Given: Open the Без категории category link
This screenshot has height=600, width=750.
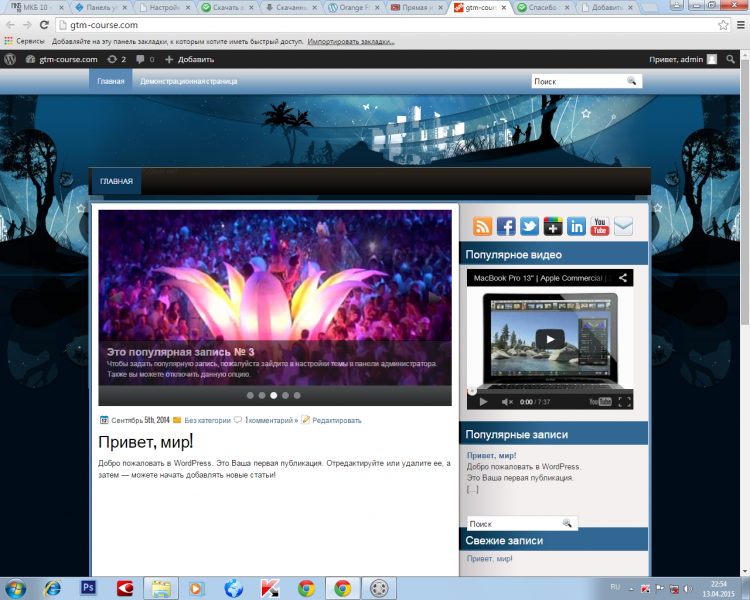Looking at the screenshot, I should (x=207, y=420).
